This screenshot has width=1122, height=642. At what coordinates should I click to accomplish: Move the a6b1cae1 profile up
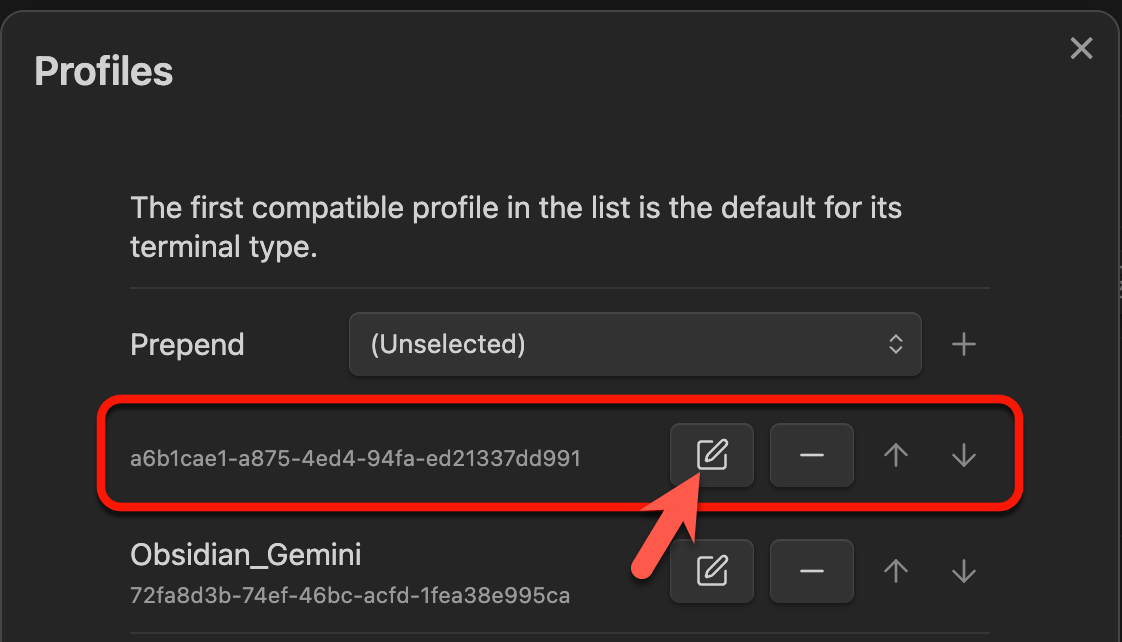(896, 455)
